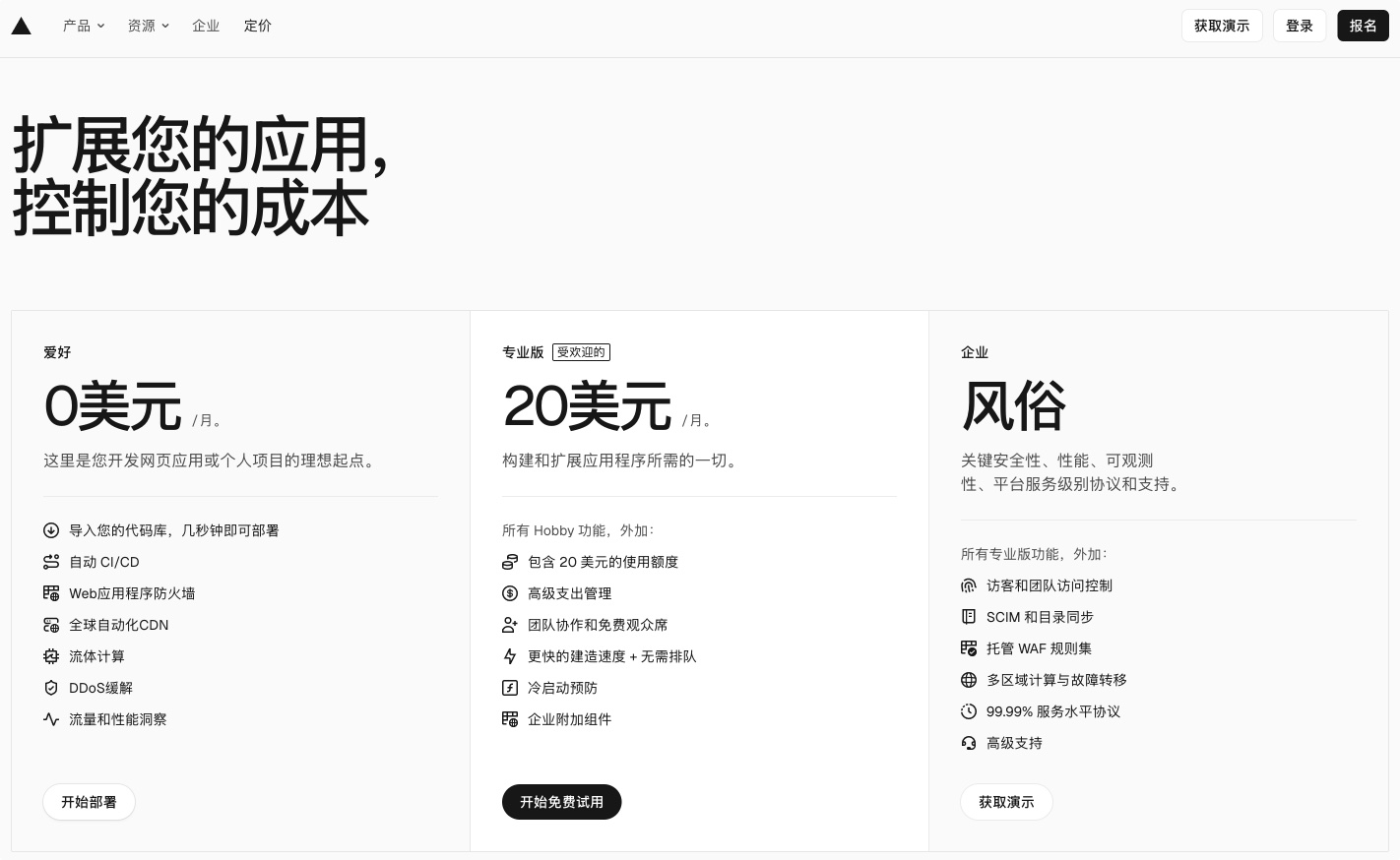Click the fingerprint icon beside 访客和团队访问控制
The image size is (1400, 860).
coord(969,585)
